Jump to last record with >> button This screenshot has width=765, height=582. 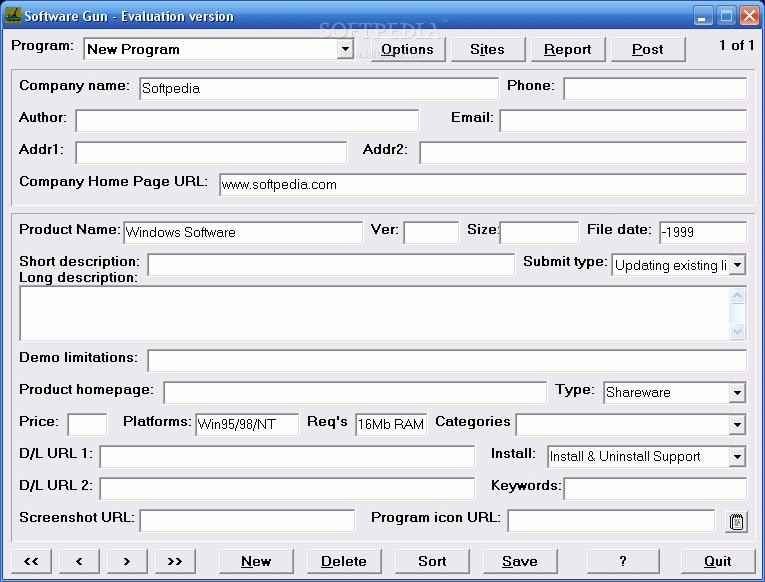175,562
